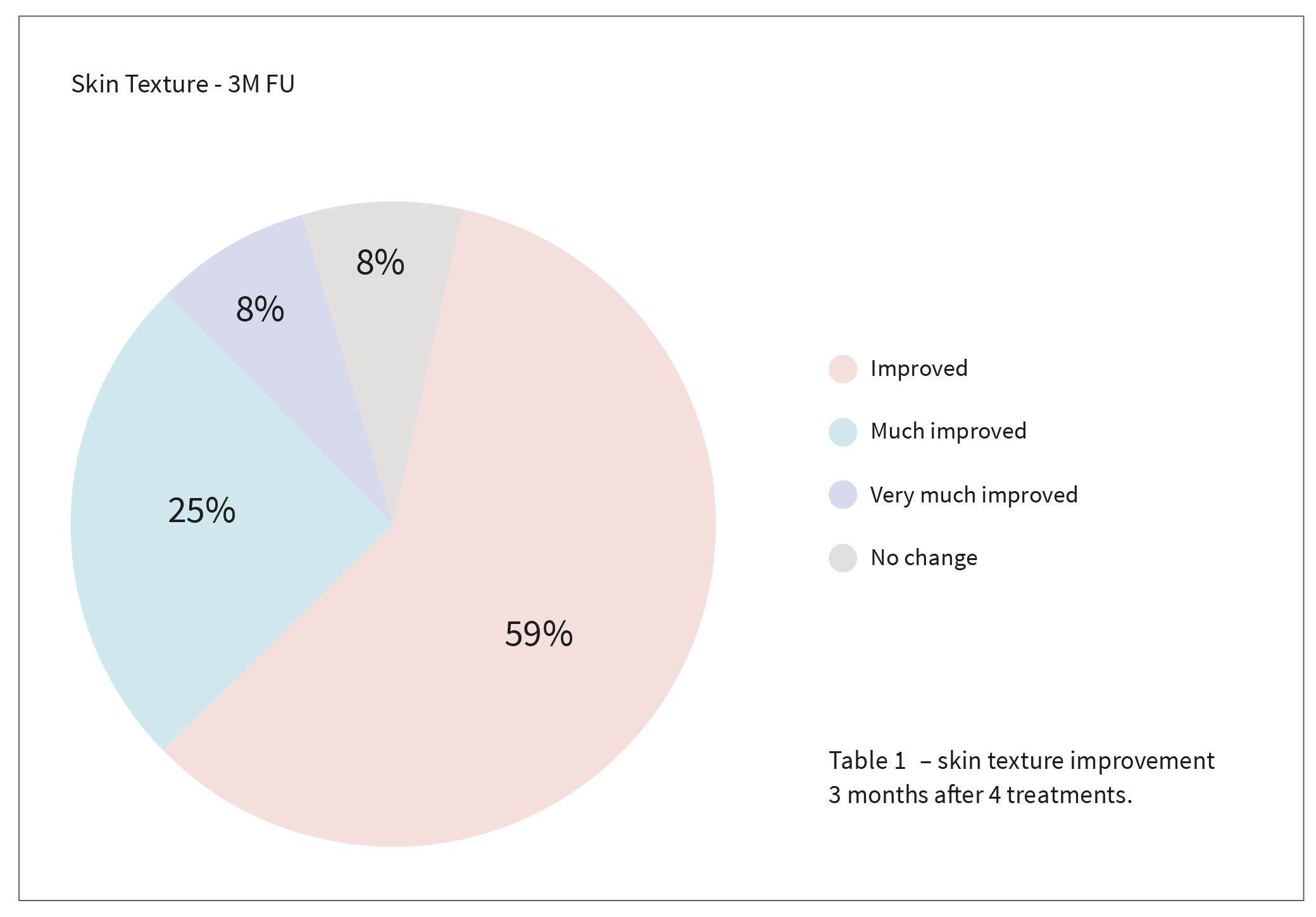The image size is (1316, 917).
Task: Click the 8% label on purple slice
Action: pyautogui.click(x=260, y=309)
